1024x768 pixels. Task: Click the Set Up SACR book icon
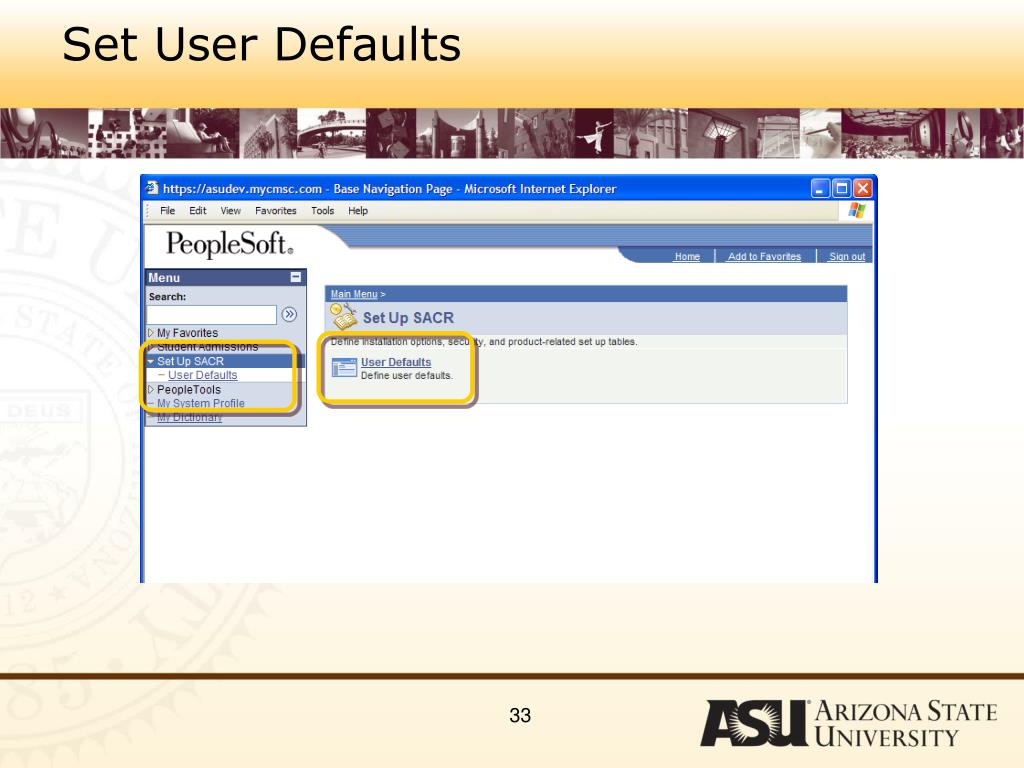point(343,317)
